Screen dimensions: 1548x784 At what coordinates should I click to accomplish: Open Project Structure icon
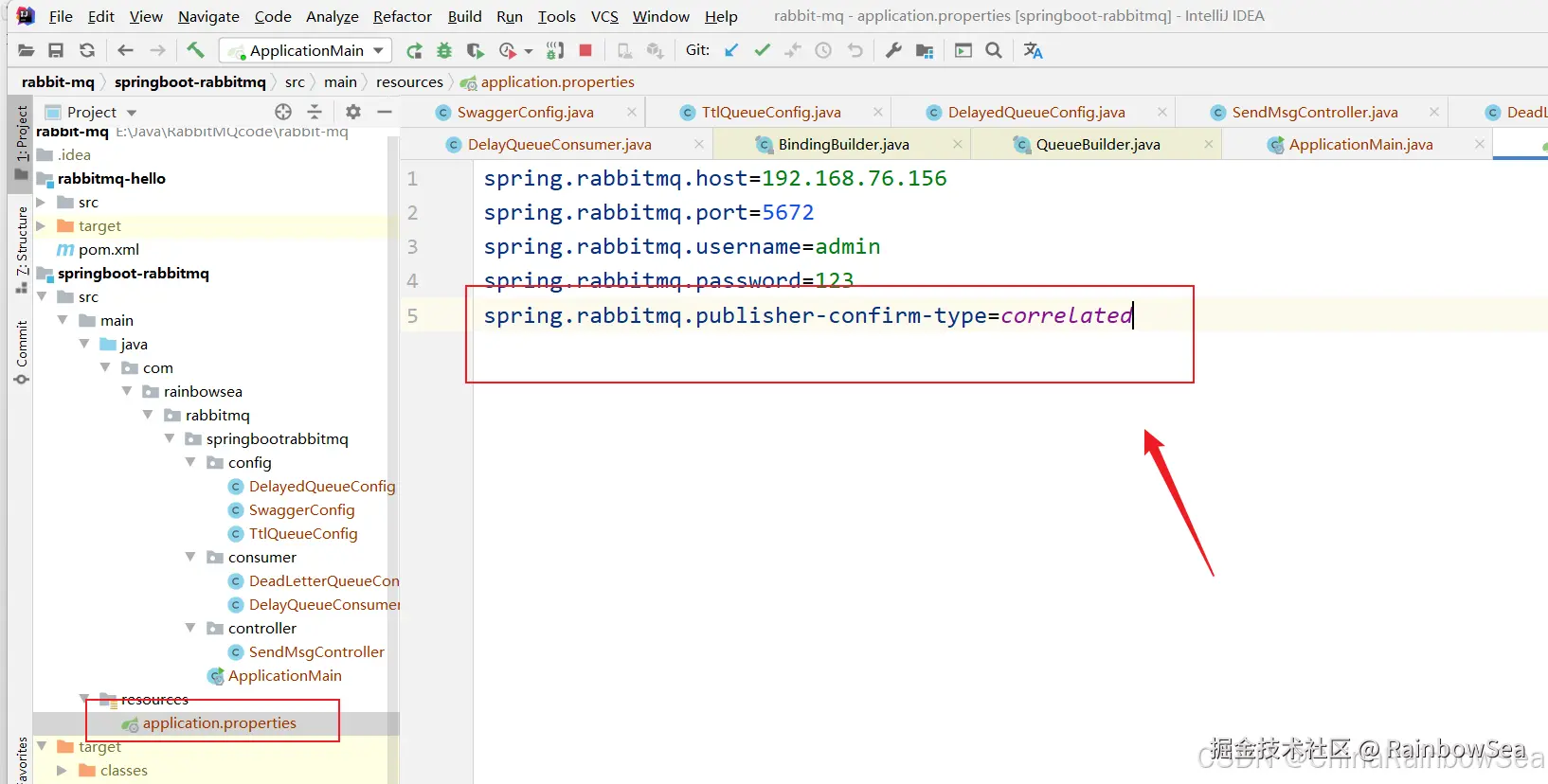tap(925, 50)
